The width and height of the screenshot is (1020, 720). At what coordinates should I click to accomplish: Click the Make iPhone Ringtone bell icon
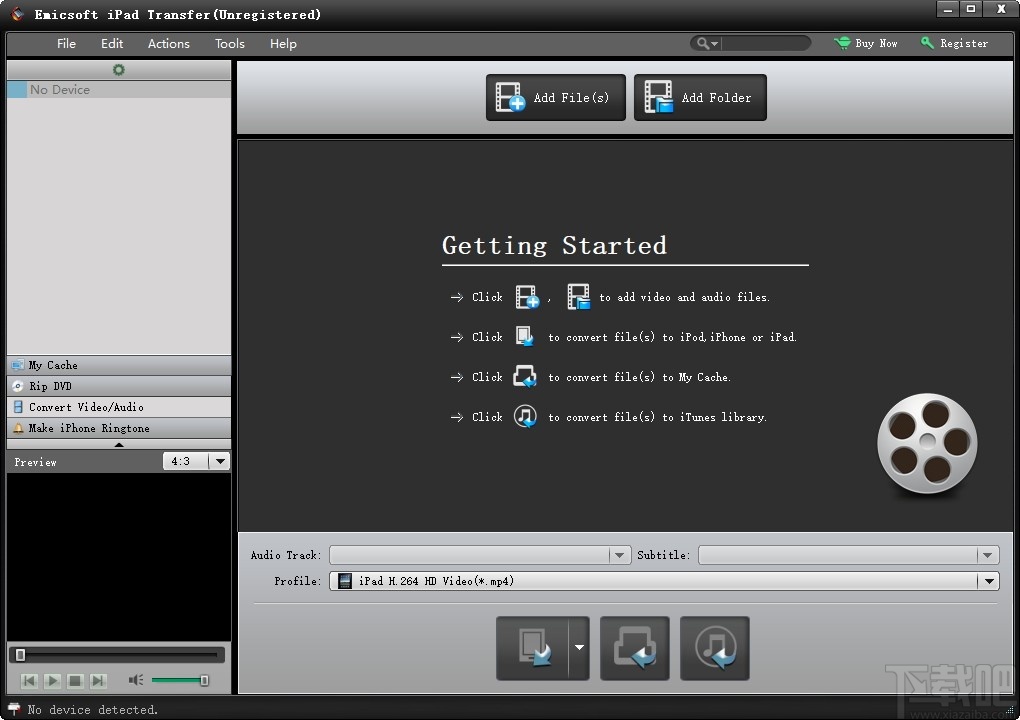click(18, 428)
